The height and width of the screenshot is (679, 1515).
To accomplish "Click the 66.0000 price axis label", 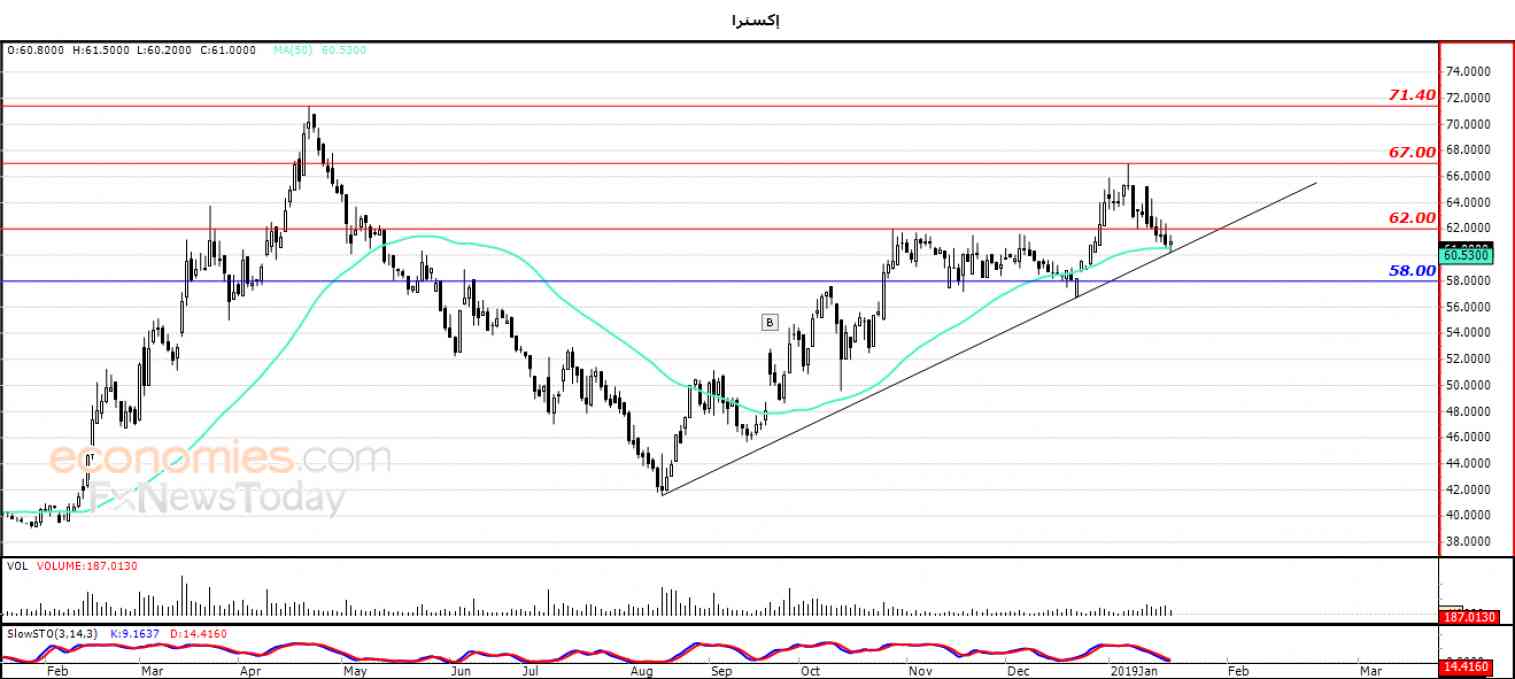I will (x=1469, y=176).
